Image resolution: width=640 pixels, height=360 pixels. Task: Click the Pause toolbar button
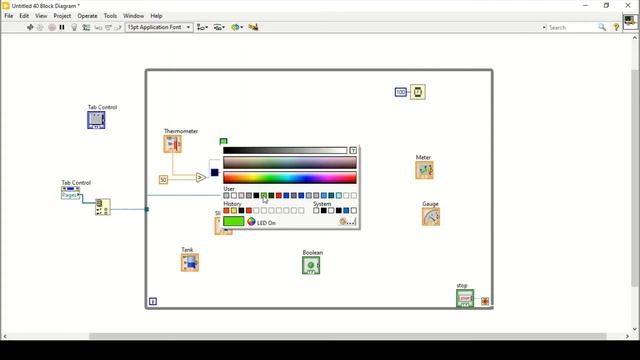pos(62,27)
